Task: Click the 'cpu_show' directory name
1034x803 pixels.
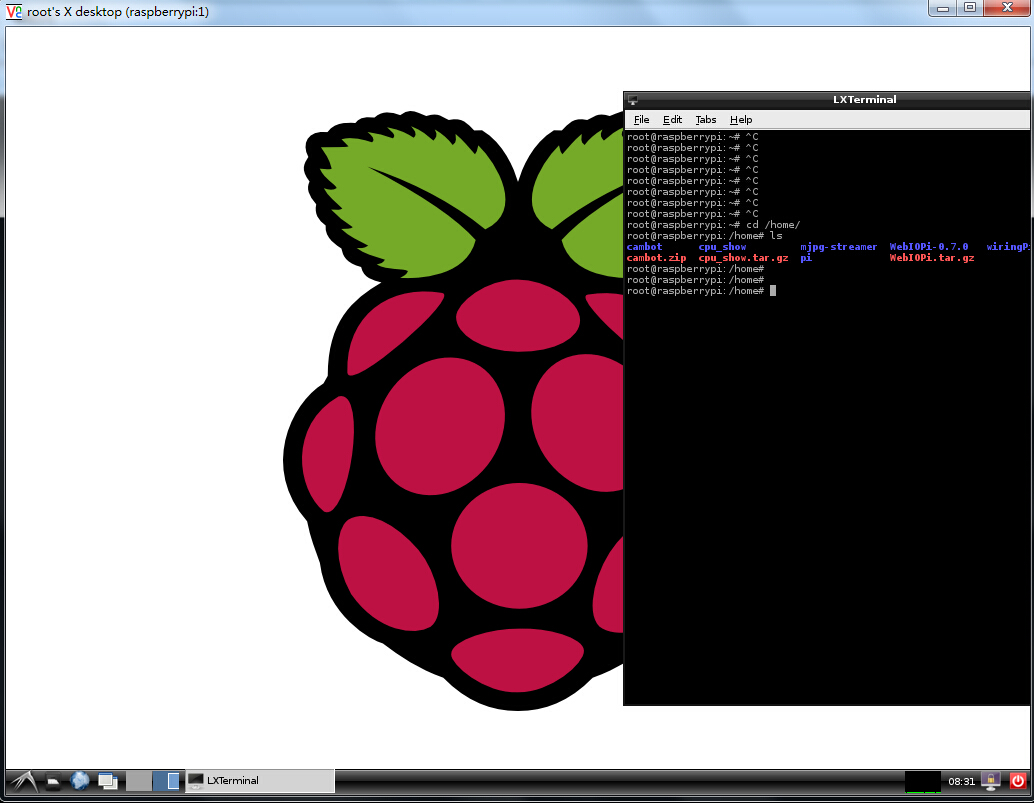Action: click(x=722, y=247)
